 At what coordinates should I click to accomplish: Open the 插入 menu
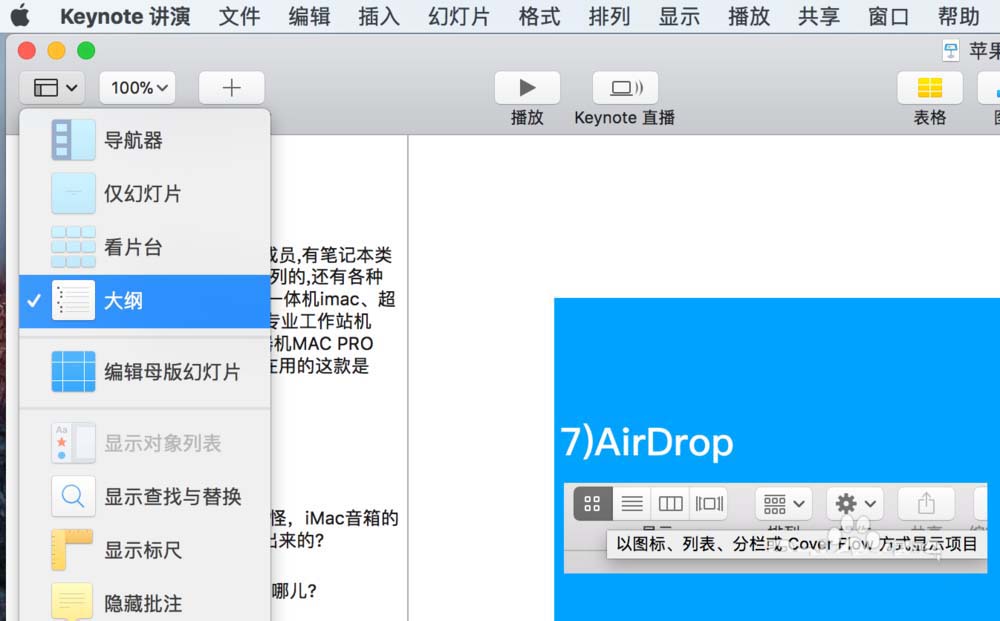pos(379,16)
